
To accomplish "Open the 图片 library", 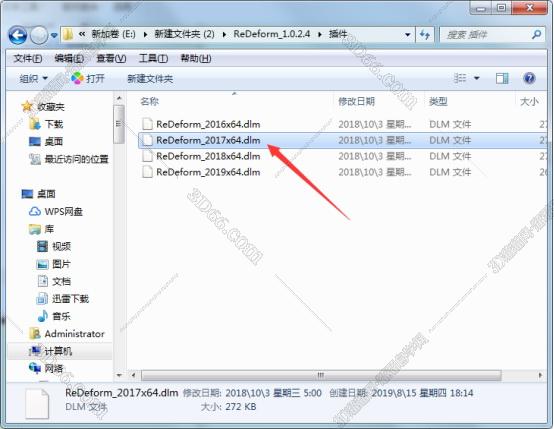I will (61, 264).
